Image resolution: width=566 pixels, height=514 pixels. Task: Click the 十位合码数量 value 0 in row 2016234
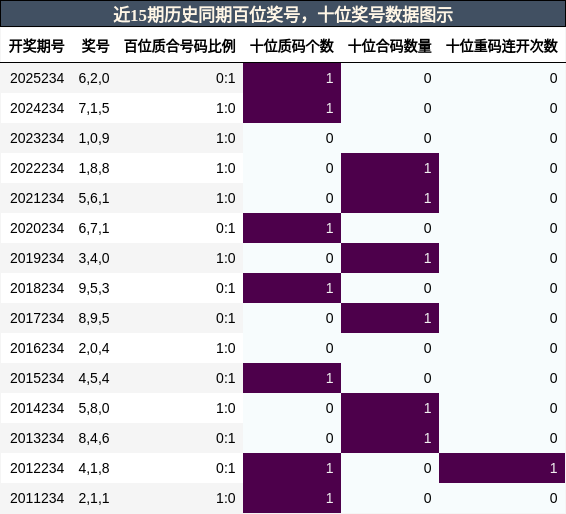[x=427, y=348]
